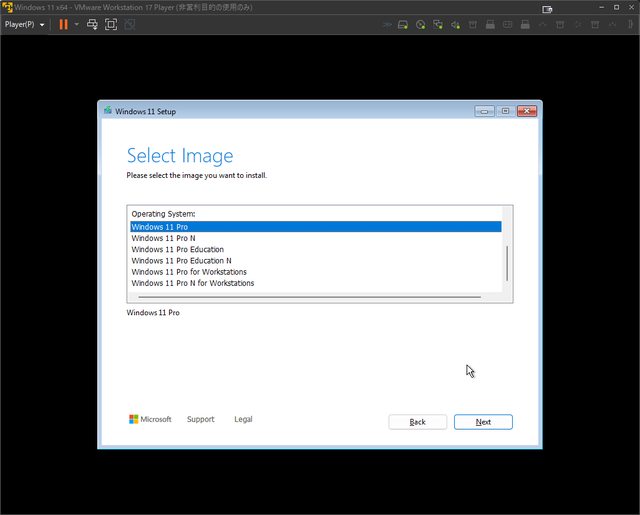Image resolution: width=640 pixels, height=515 pixels.
Task: Click the CD/DVD drive device icon
Action: tap(420, 24)
